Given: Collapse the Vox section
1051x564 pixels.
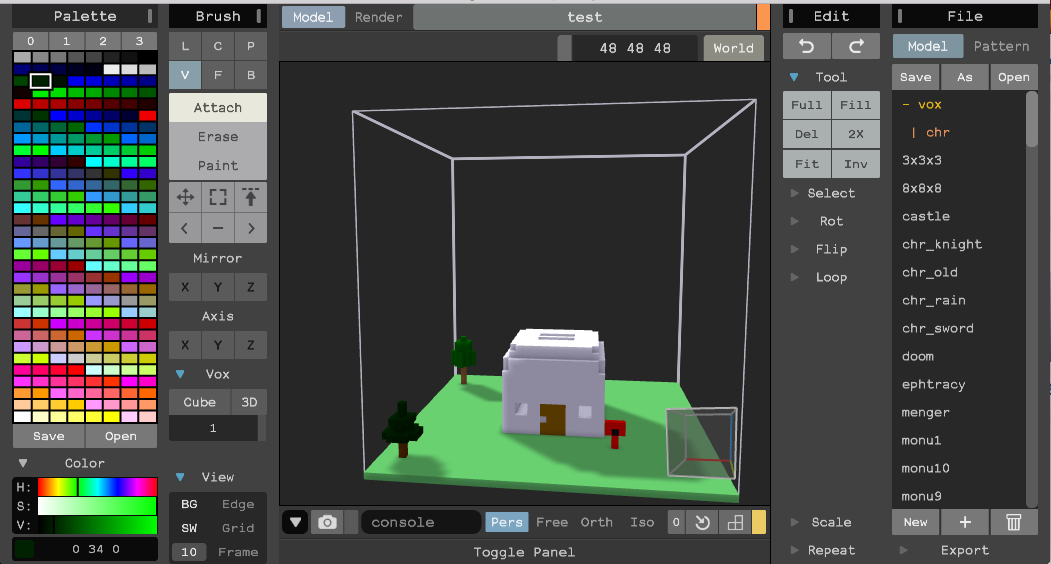Looking at the screenshot, I should (x=181, y=374).
